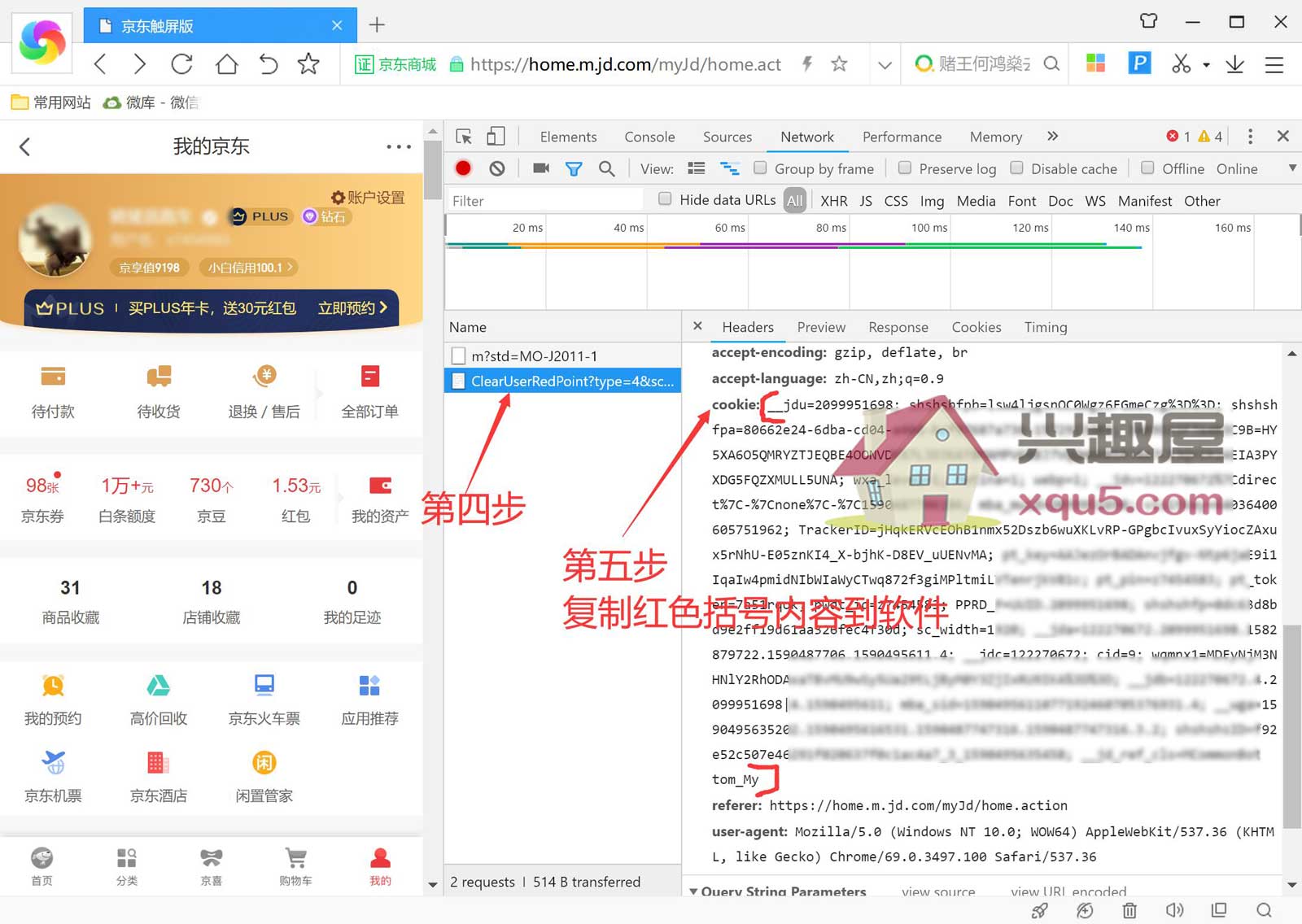Reload the page with refresh icon
This screenshot has width=1302, height=924.
182,64
